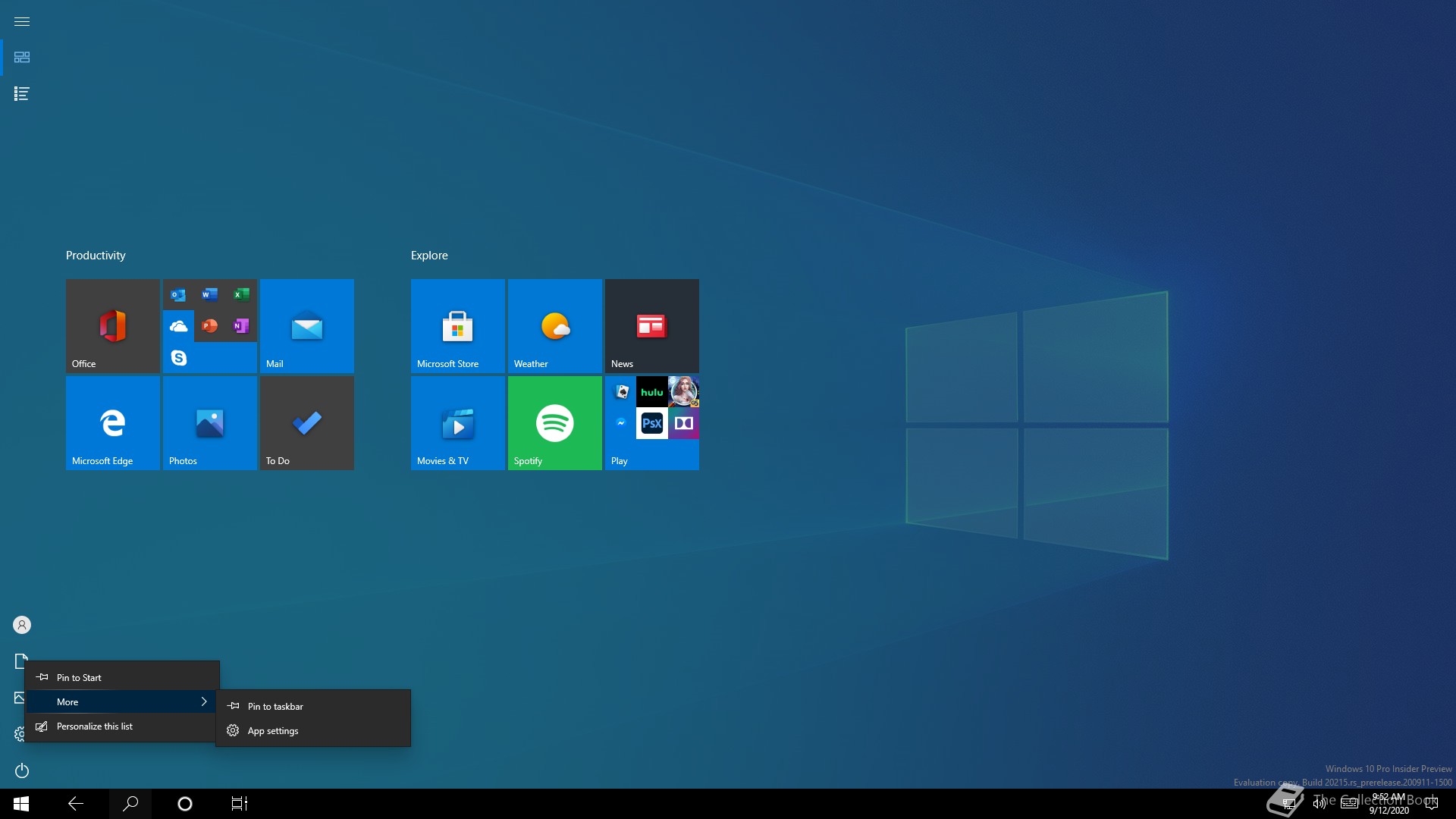Open Microsoft Store tile
1456x819 pixels.
pos(457,326)
